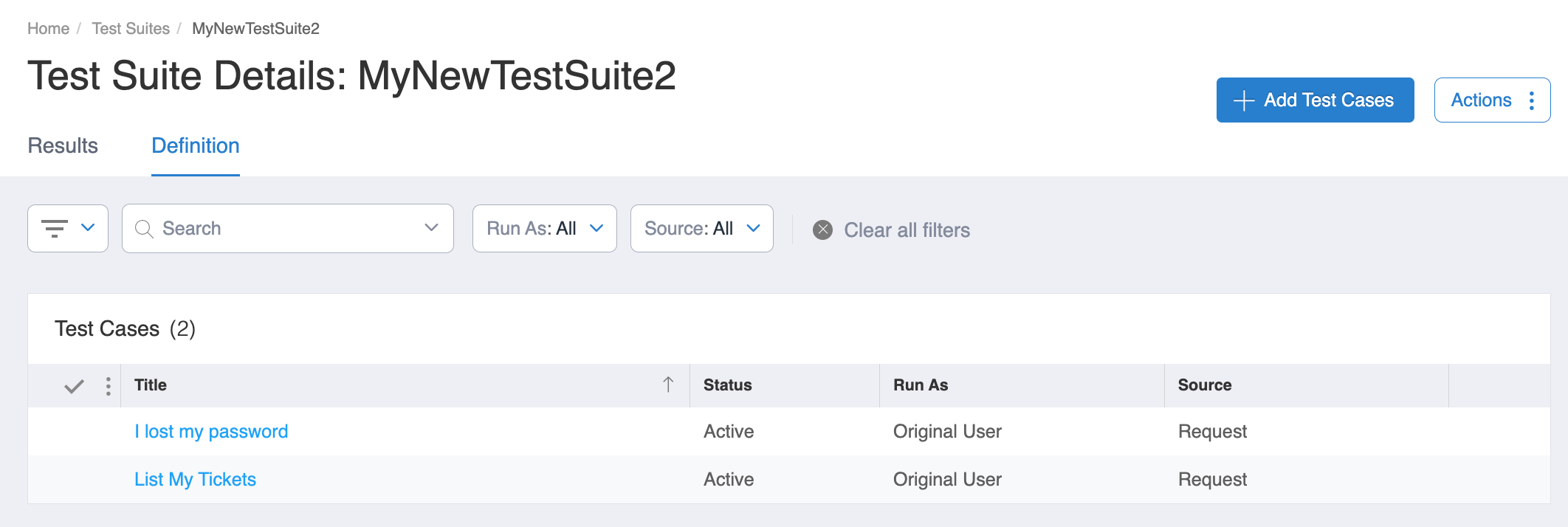Expand the Run As: All dropdown
The height and width of the screenshot is (527, 1568).
click(x=544, y=229)
